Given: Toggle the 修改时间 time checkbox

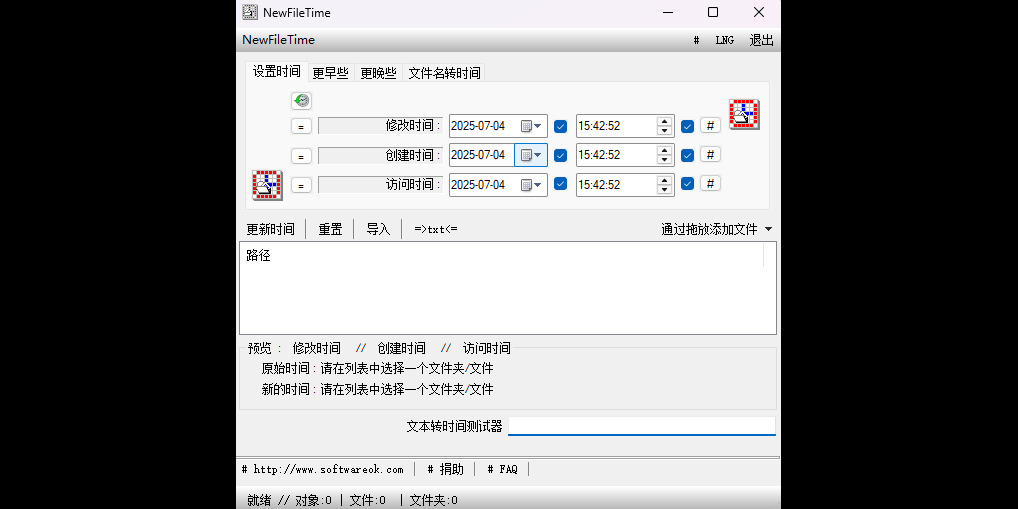Looking at the screenshot, I should click(688, 126).
